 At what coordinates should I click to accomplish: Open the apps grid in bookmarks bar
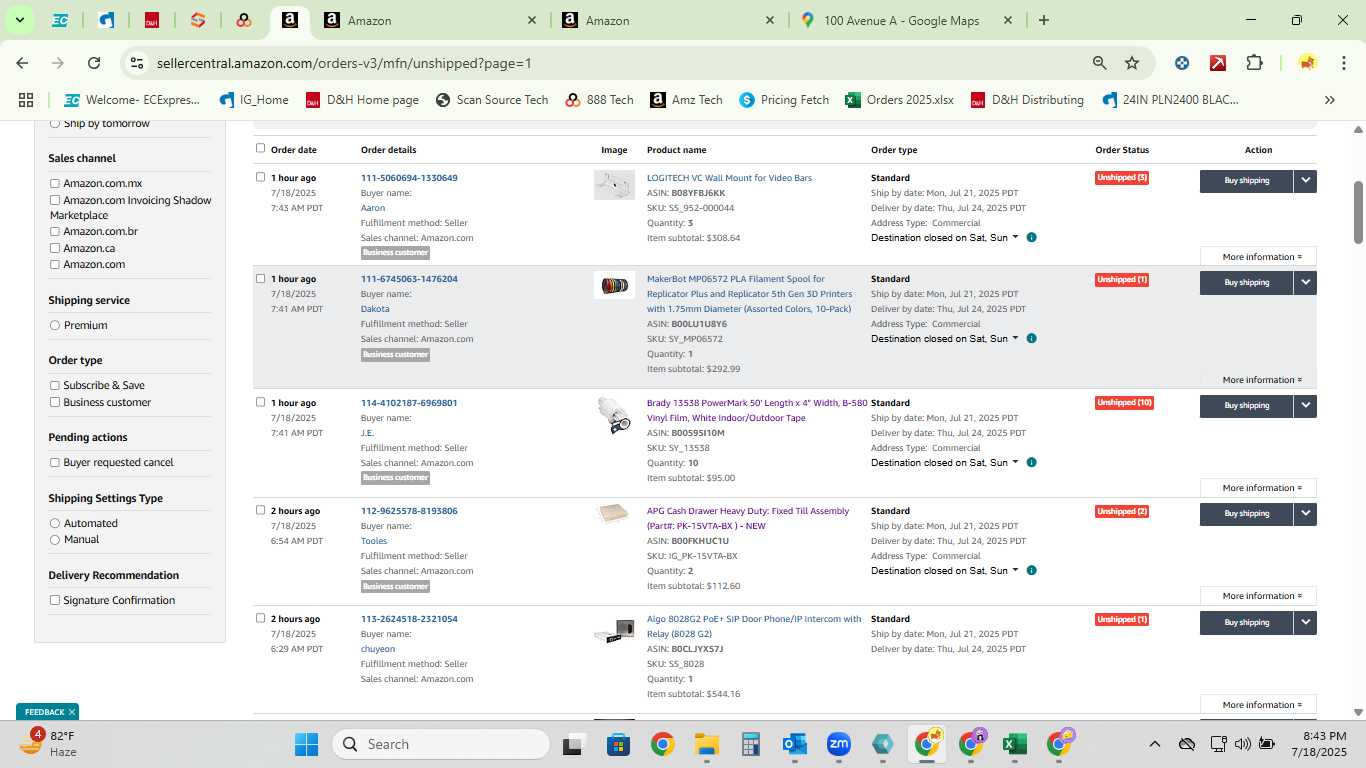coord(26,100)
